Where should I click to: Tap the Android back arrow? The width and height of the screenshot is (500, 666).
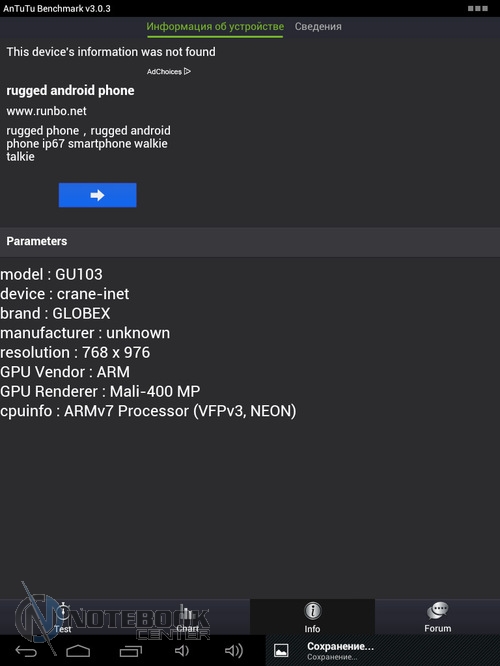pos(26,651)
